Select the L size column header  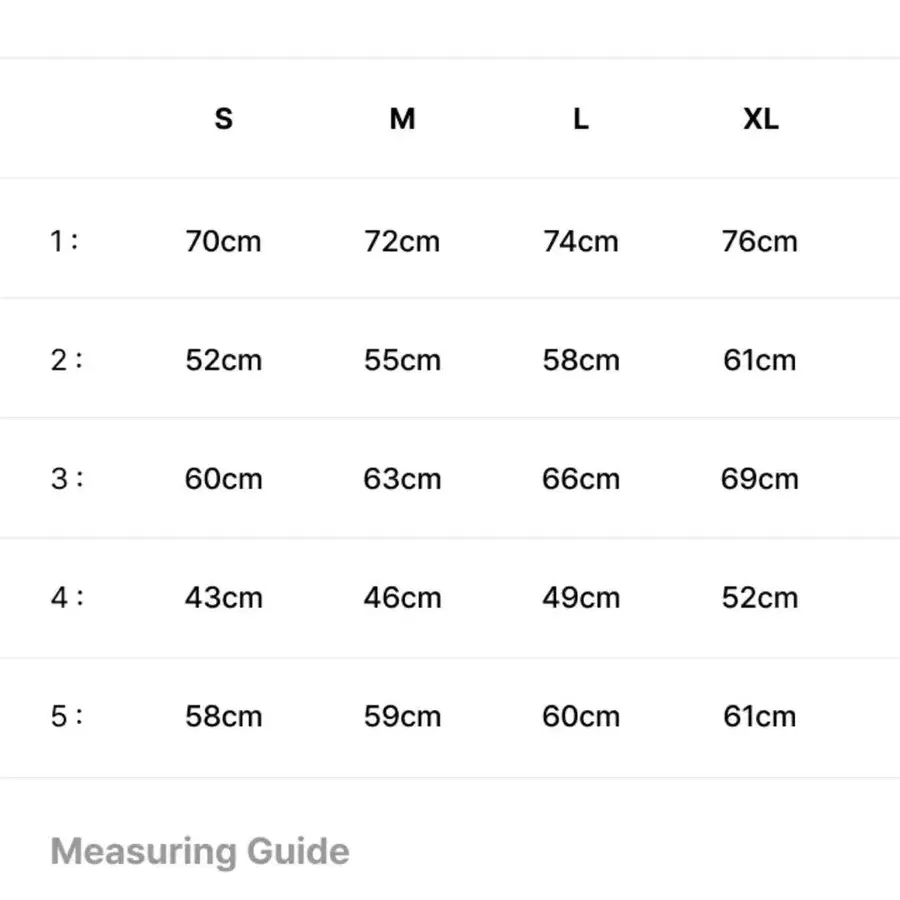pyautogui.click(x=581, y=119)
